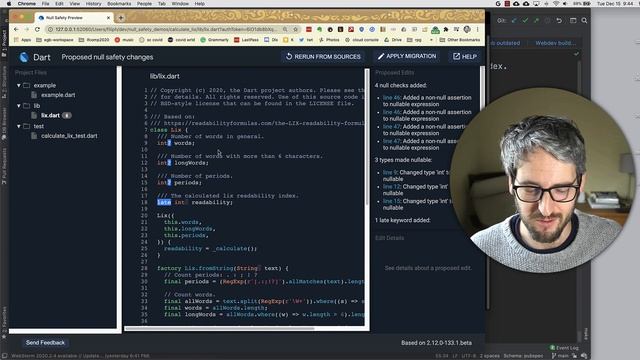This screenshot has height=360, width=640.
Task: Open the Chrome menu in the menu bar
Action: tap(27, 4)
